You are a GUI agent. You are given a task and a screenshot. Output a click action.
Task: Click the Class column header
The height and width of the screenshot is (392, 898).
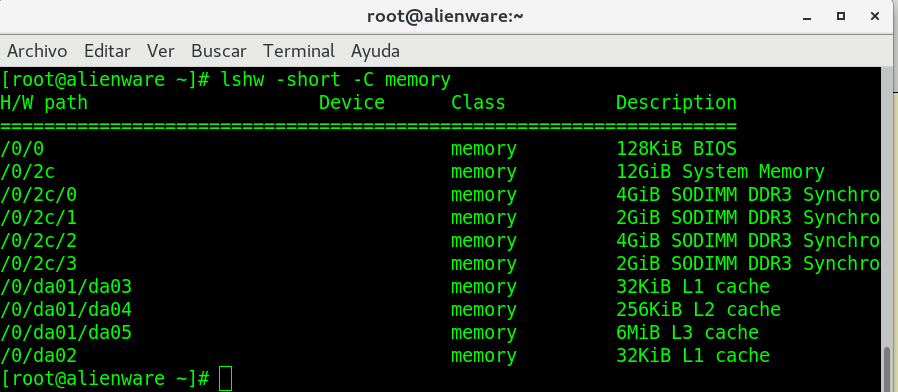click(x=478, y=103)
